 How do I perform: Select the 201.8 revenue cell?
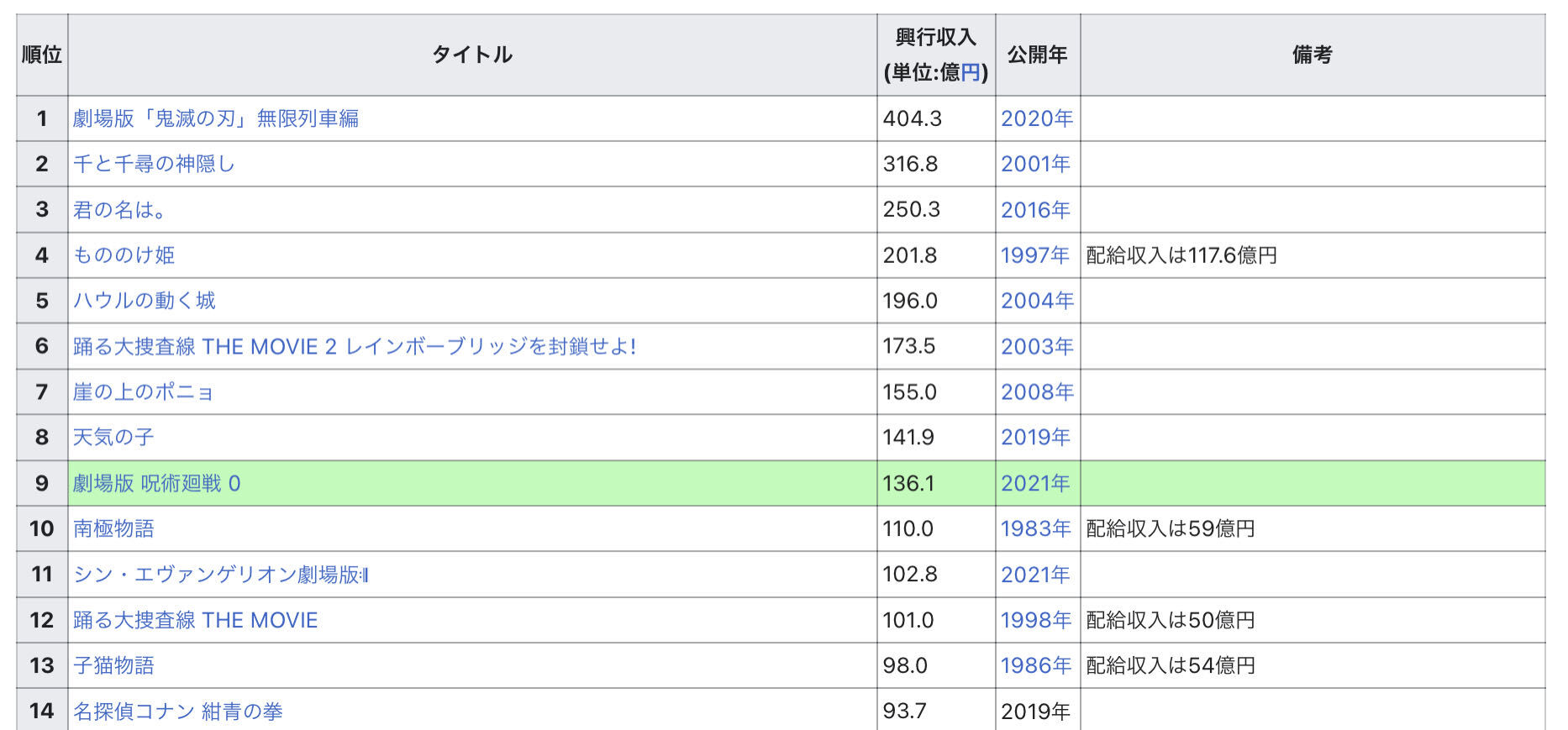point(936,255)
